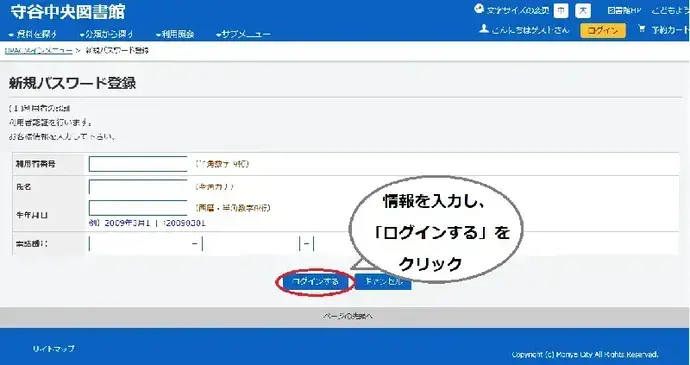
Task: Click the blue ログインする button
Action: tap(316, 282)
